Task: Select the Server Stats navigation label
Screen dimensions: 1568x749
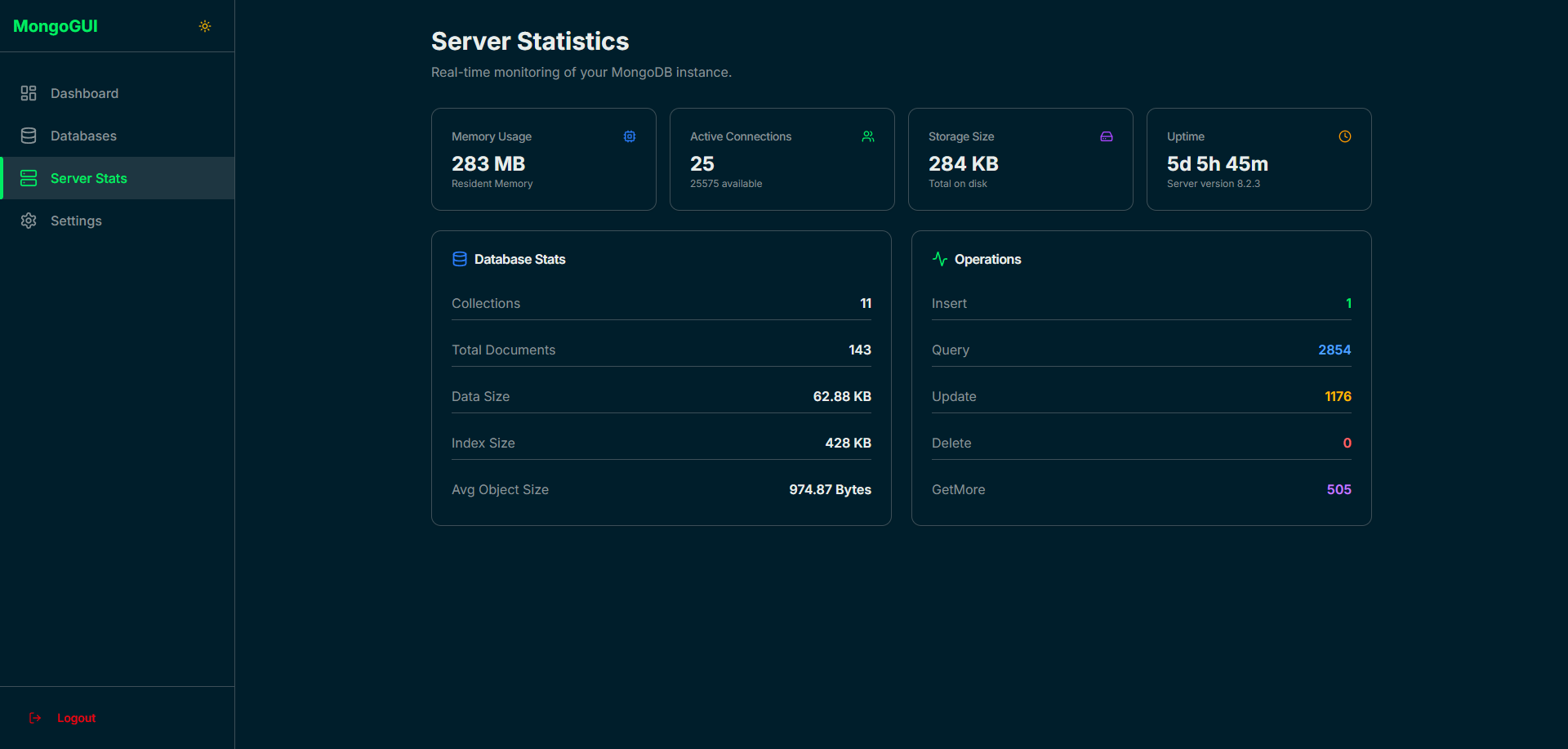Action: tap(90, 178)
